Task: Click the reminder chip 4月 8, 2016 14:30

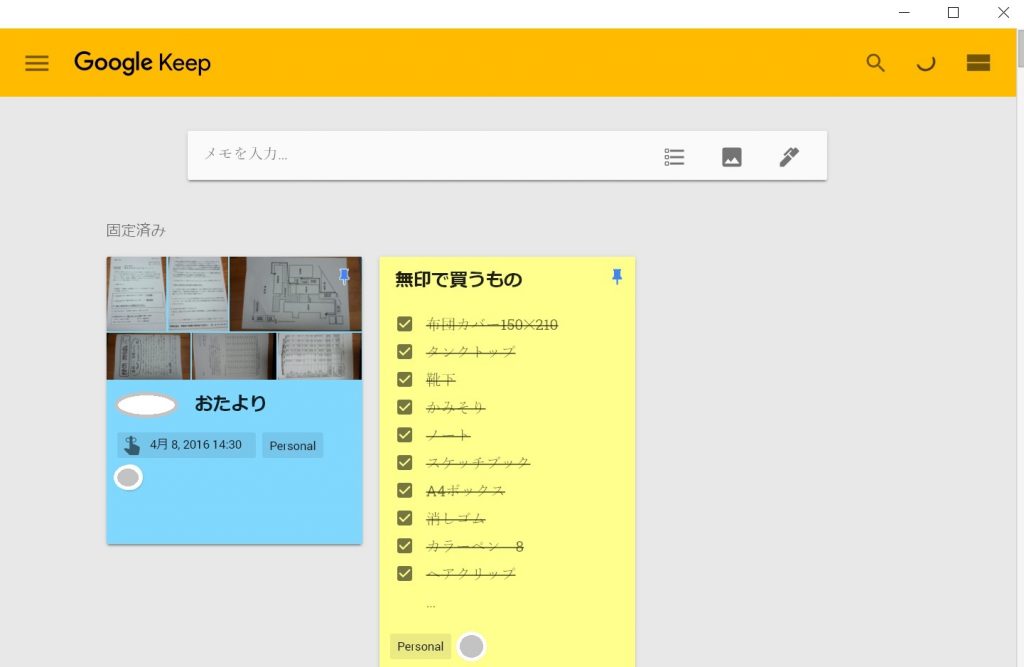Action: click(186, 445)
